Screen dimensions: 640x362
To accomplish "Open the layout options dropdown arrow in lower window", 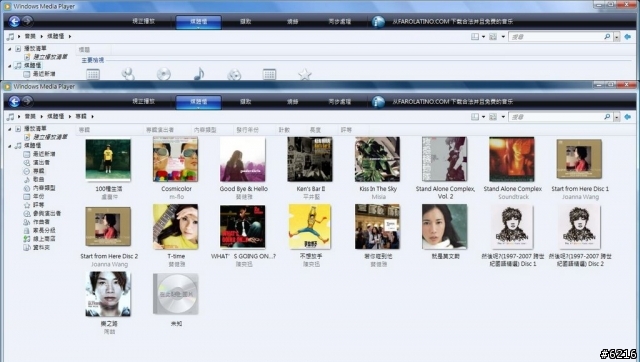I will click(x=483, y=117).
